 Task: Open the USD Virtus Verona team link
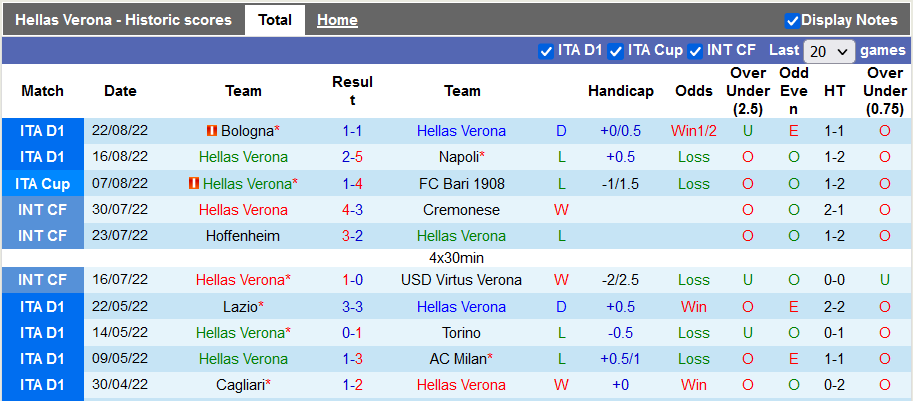click(462, 280)
